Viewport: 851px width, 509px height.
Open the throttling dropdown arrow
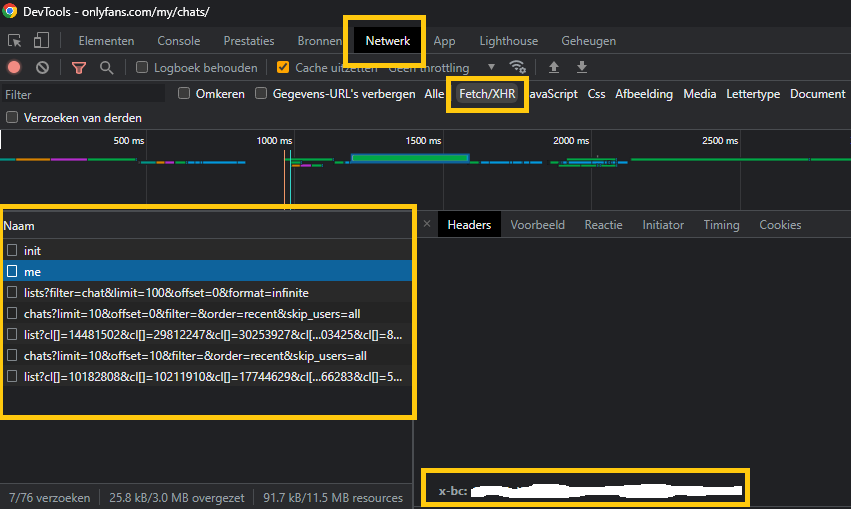(491, 68)
